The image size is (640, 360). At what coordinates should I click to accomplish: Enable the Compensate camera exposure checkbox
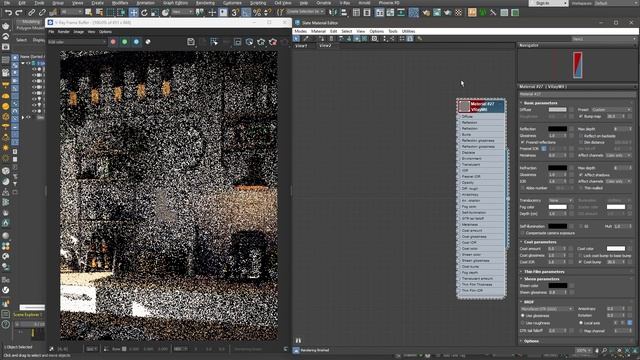point(523,233)
